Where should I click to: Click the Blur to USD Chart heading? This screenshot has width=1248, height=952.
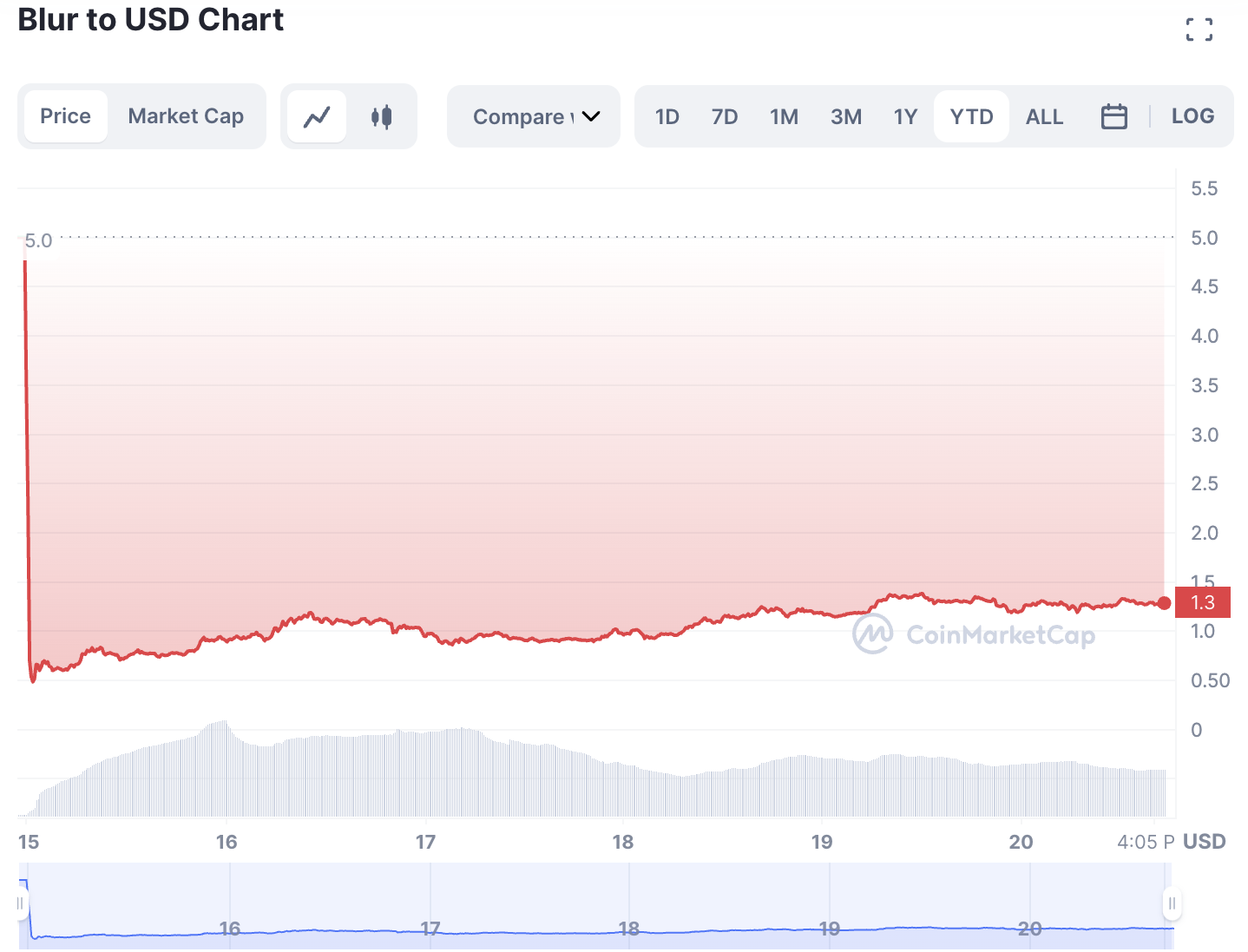click(151, 19)
